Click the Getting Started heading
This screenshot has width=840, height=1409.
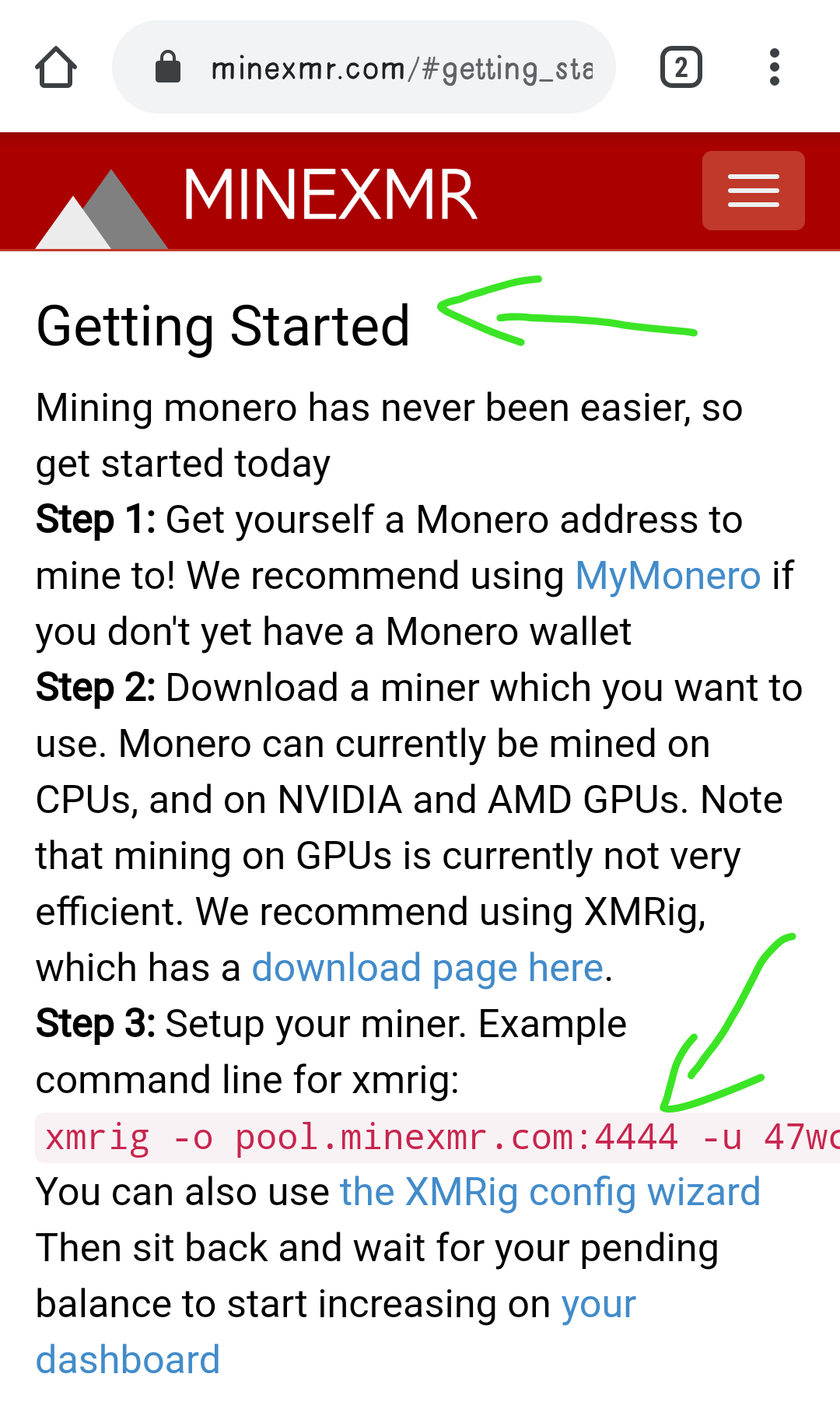pyautogui.click(x=223, y=326)
